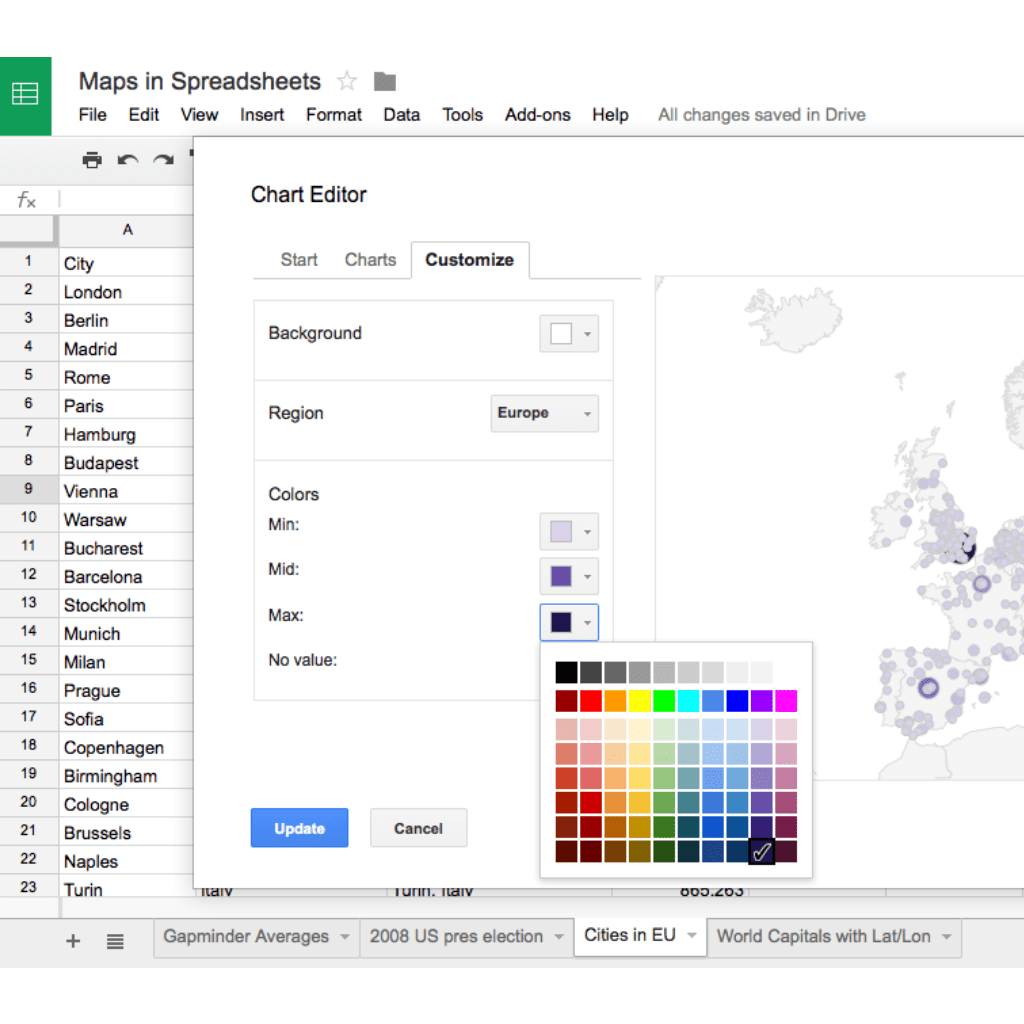Screen dimensions: 1024x1024
Task: Click the print icon in toolbar
Action: pyautogui.click(x=92, y=160)
